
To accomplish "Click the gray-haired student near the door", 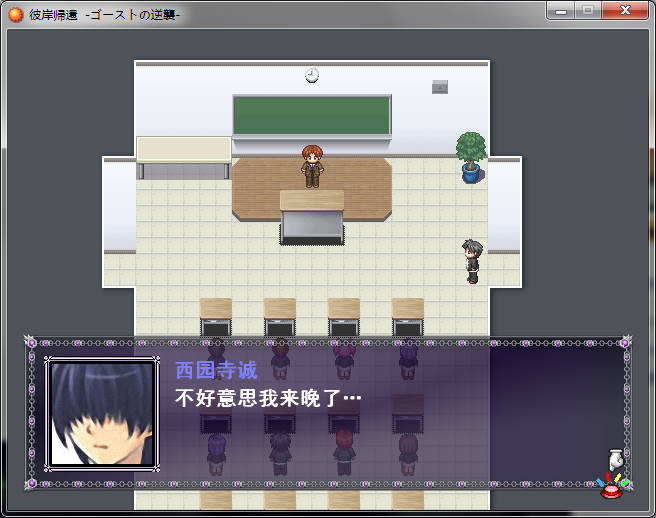I will [472, 261].
